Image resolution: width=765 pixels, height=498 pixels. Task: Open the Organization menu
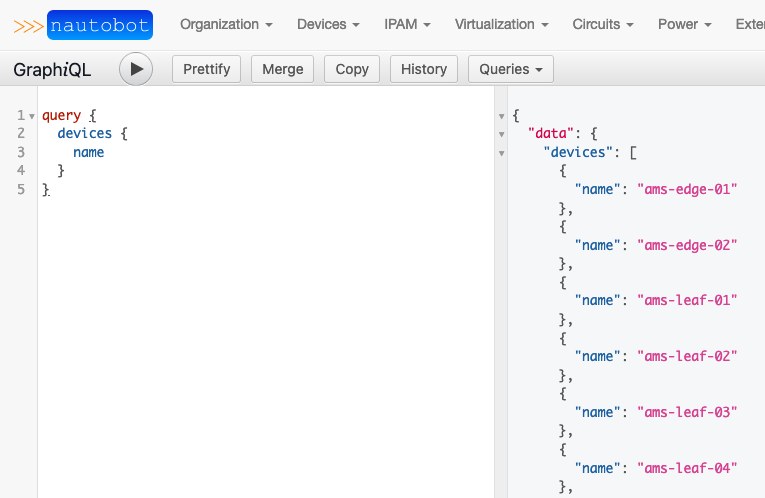pos(226,24)
